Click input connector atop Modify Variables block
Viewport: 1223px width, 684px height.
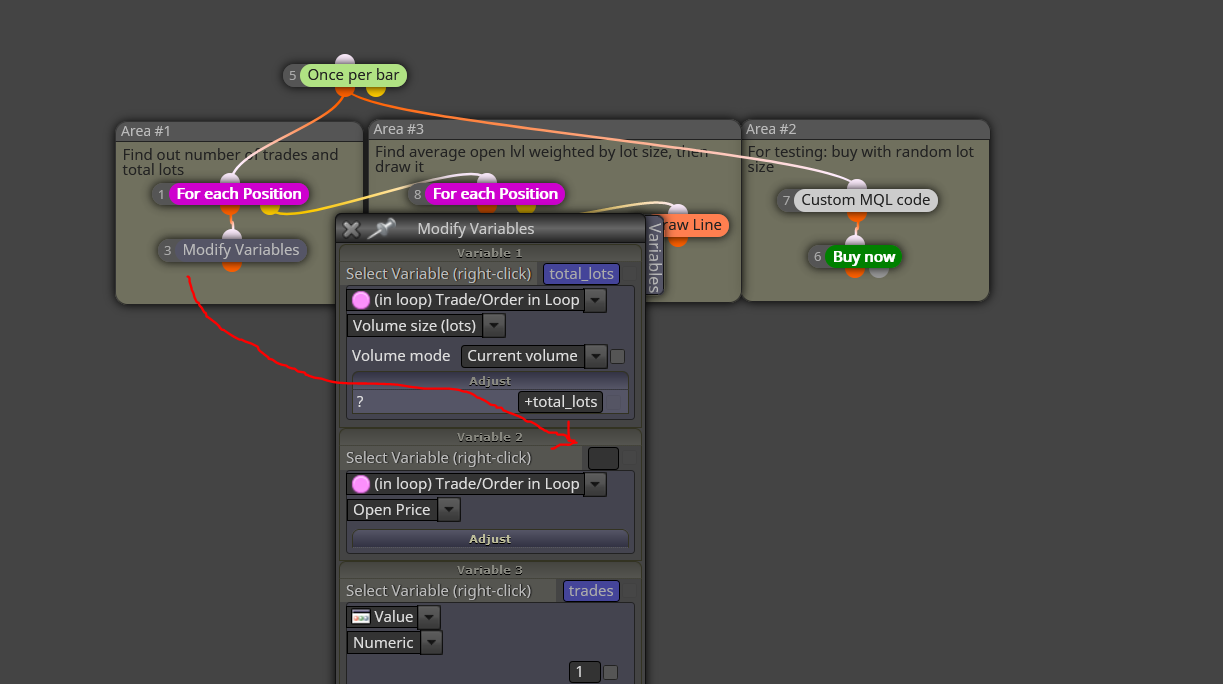232,236
